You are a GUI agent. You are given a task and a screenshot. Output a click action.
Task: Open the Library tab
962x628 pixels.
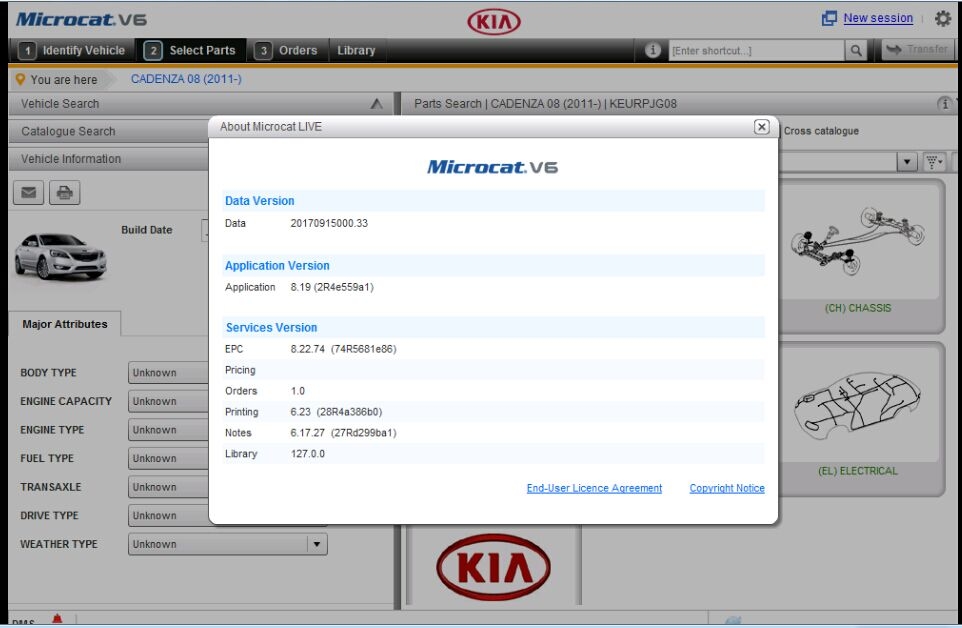[357, 49]
